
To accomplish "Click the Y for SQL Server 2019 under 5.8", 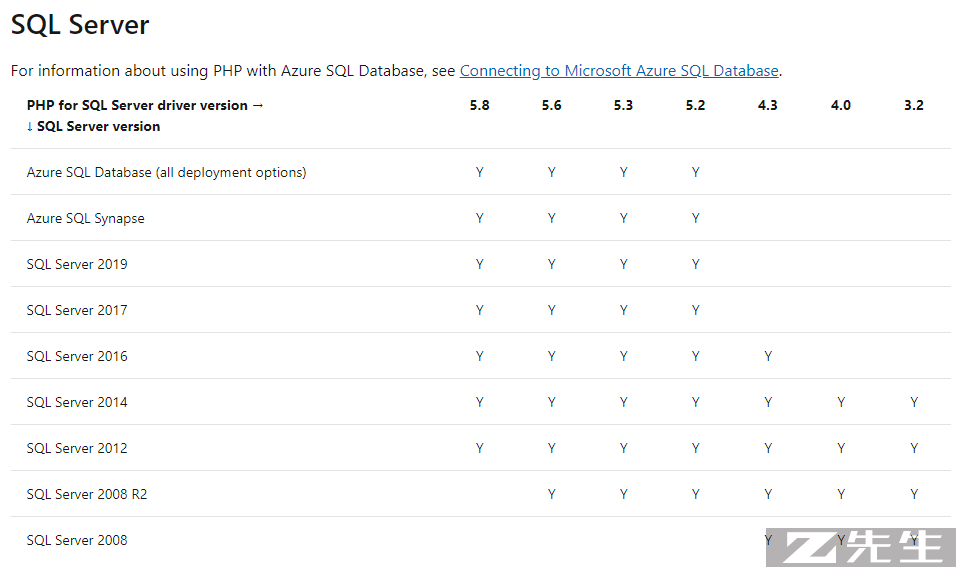I will click(480, 264).
